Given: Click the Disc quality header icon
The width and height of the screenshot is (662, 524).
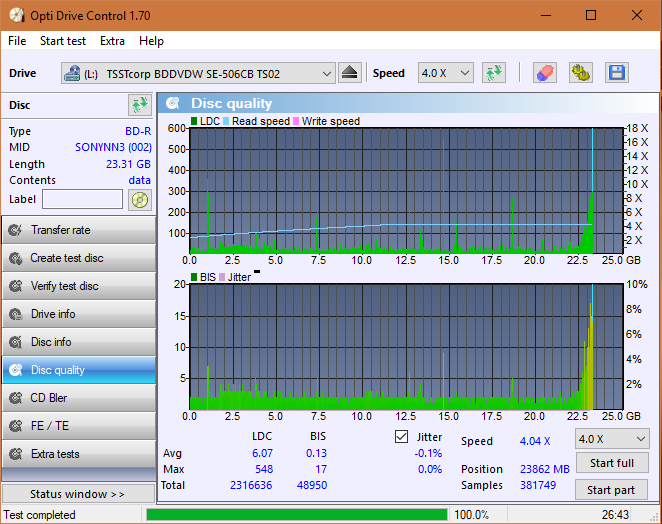Looking at the screenshot, I should click(173, 103).
